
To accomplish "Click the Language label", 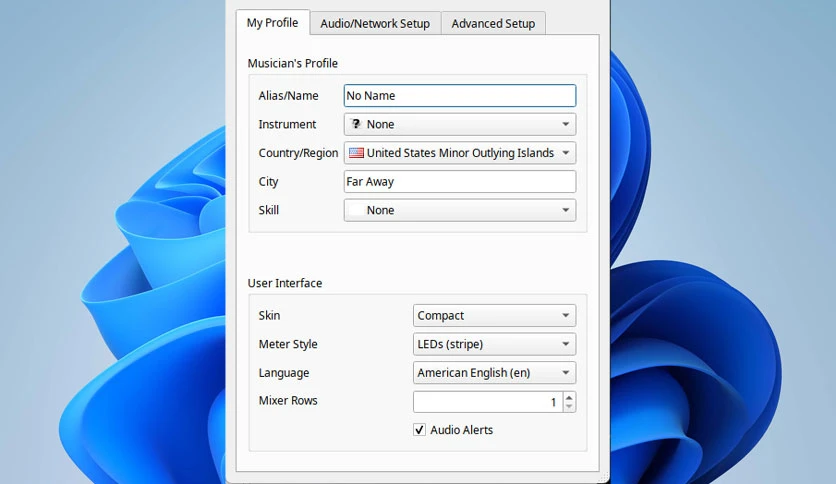I will (284, 373).
